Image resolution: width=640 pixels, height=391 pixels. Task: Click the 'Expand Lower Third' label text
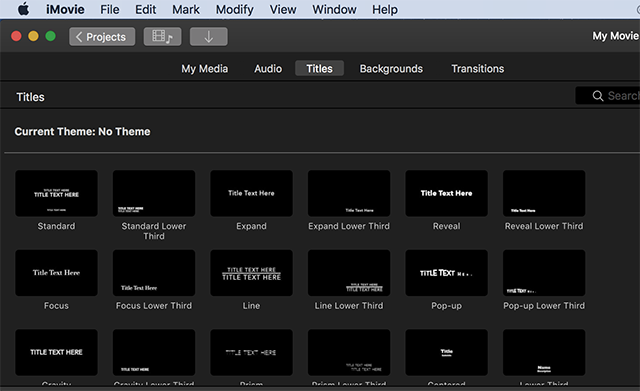[x=349, y=226]
